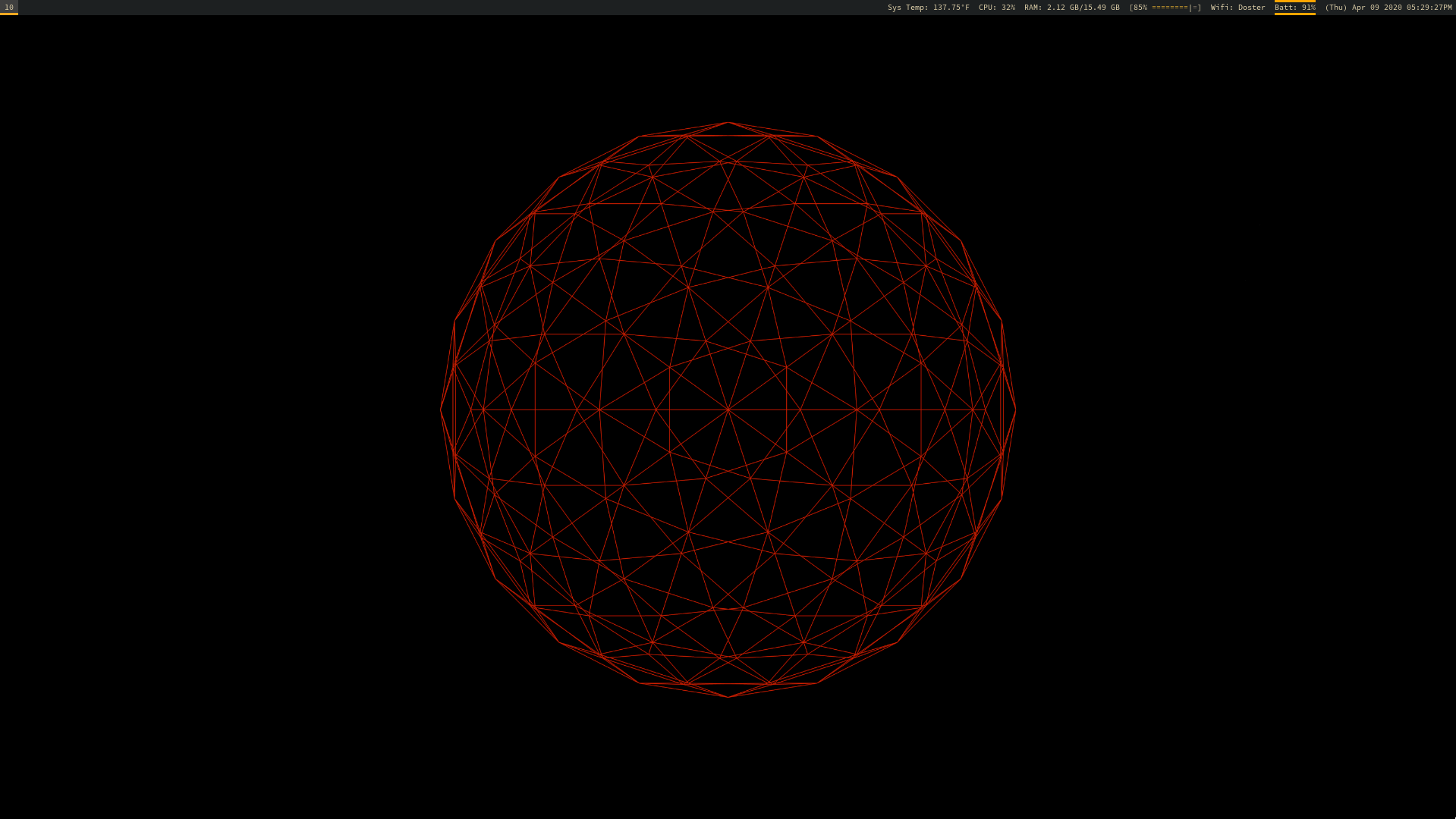Select the bottom apex of the sphere
The height and width of the screenshot is (819, 1456).
pyautogui.click(x=728, y=696)
